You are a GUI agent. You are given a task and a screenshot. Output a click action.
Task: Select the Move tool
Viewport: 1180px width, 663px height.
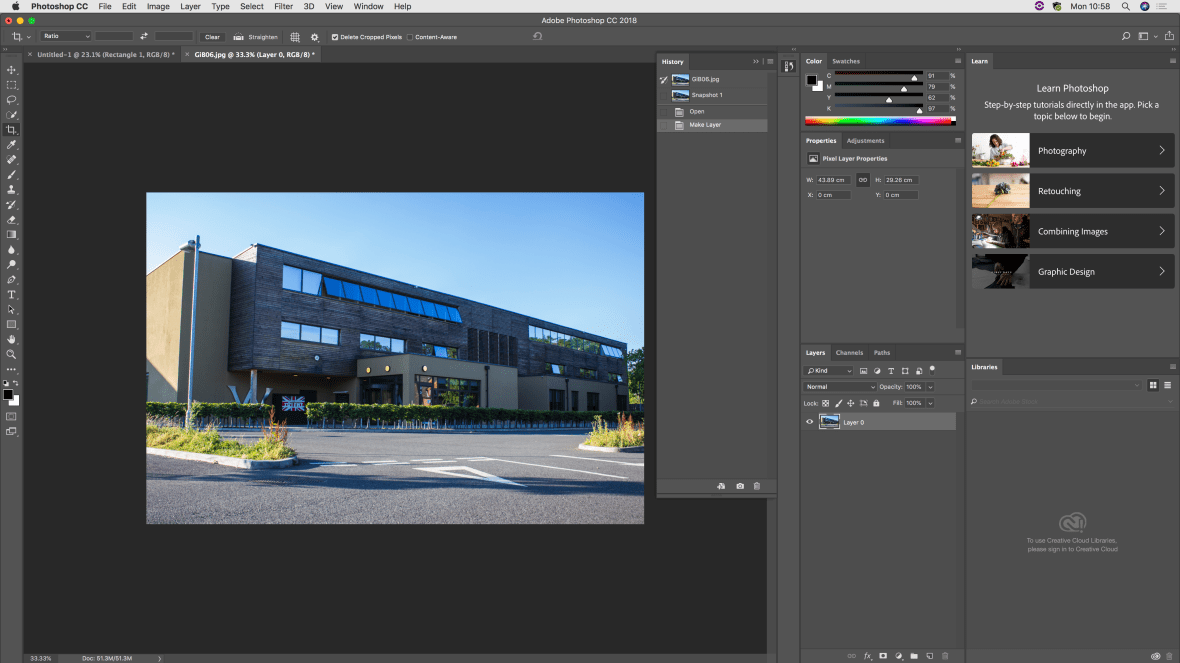[12, 70]
